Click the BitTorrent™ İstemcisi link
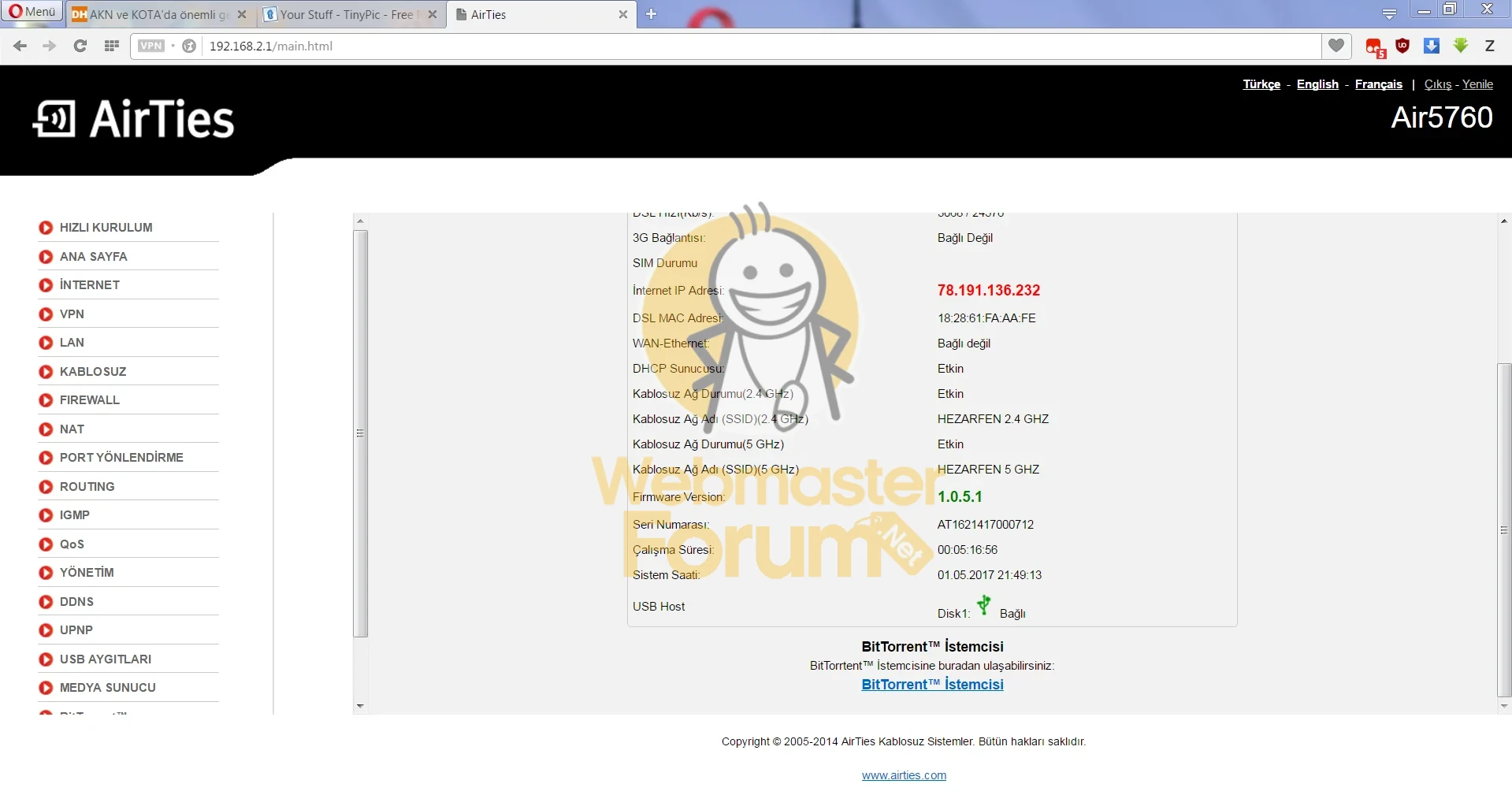 point(932,685)
